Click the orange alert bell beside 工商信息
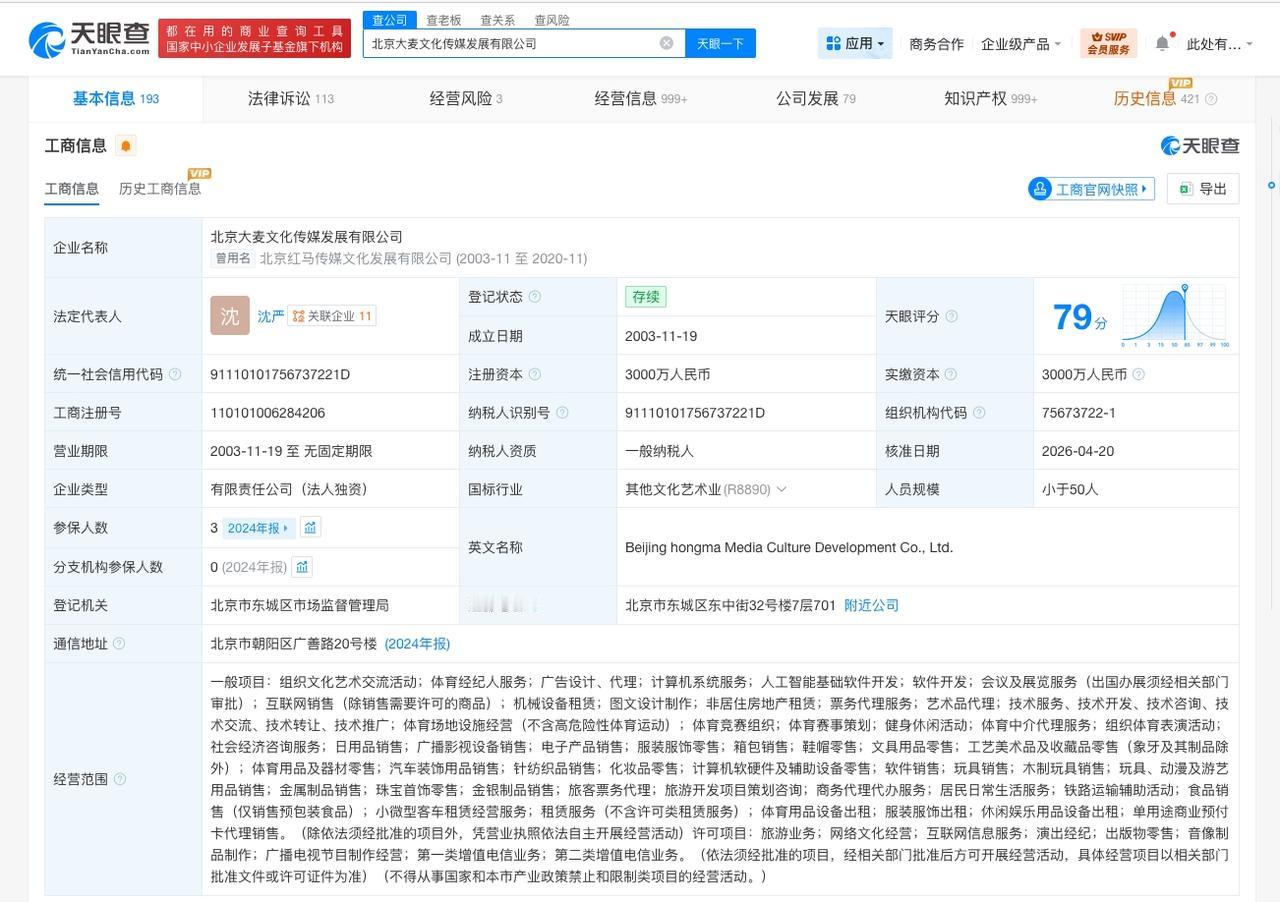The height and width of the screenshot is (902, 1280). tap(125, 146)
